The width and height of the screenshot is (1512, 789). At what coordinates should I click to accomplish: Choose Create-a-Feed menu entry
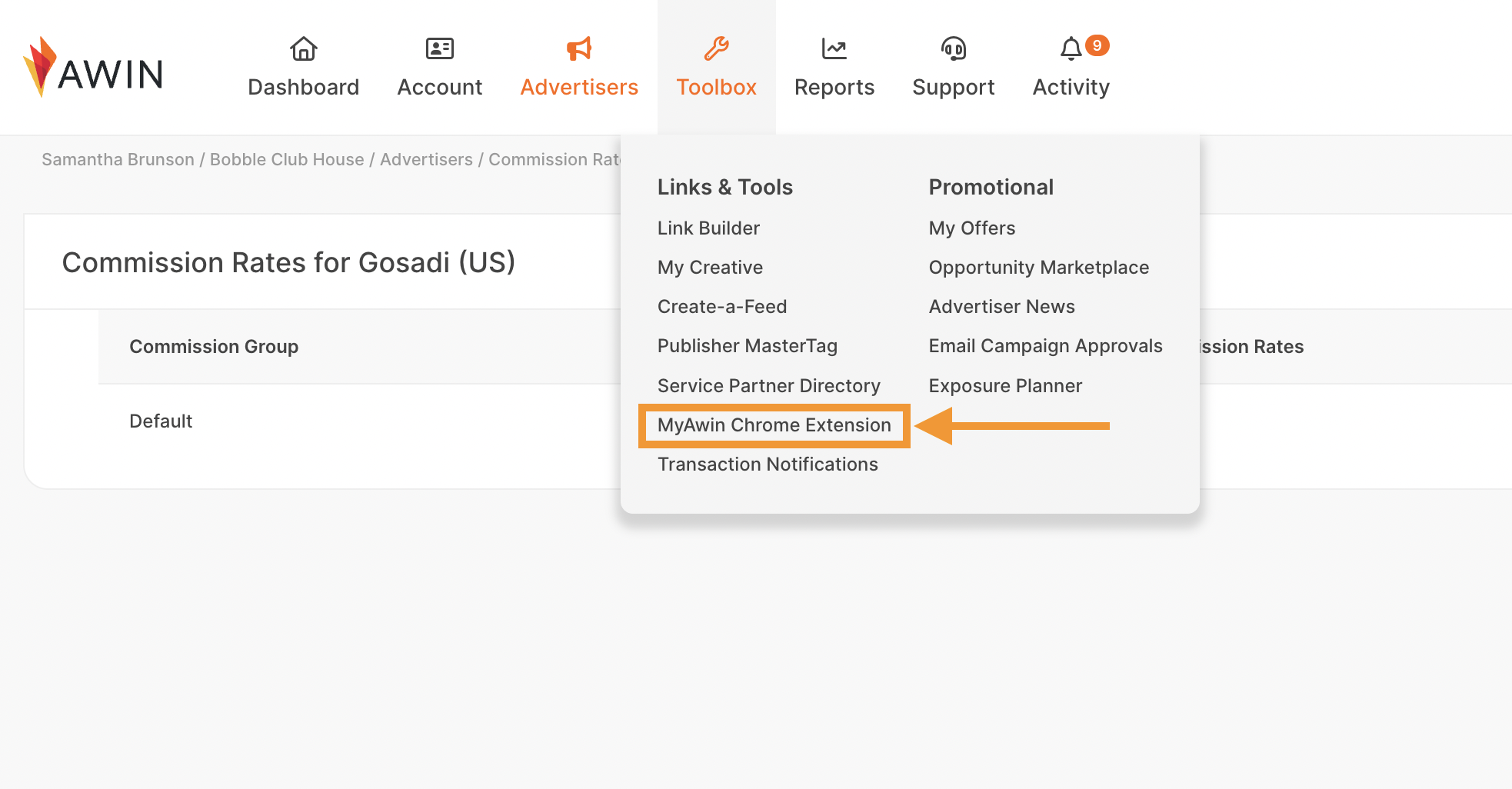(x=722, y=306)
